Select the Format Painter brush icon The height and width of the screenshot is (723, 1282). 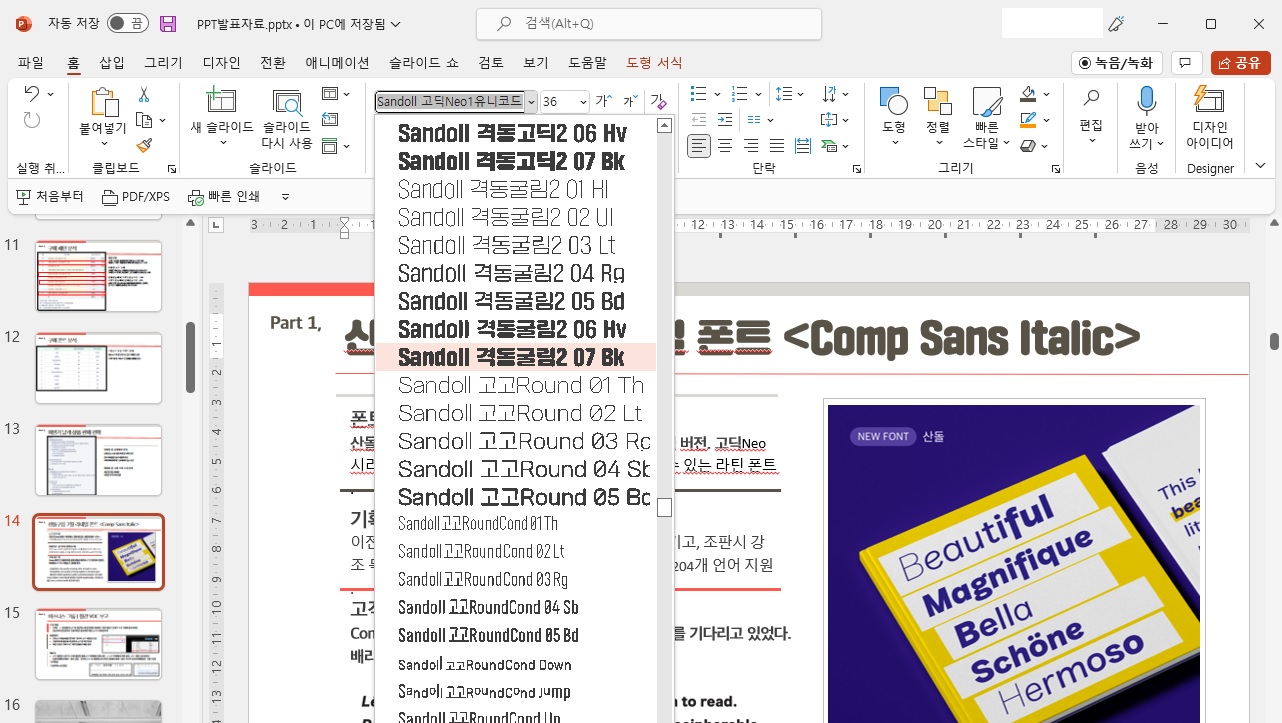coord(144,145)
